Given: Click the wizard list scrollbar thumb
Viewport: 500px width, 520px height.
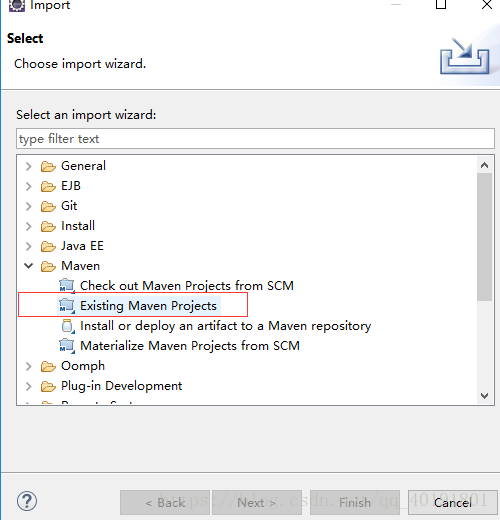Looking at the screenshot, I should point(484,237).
